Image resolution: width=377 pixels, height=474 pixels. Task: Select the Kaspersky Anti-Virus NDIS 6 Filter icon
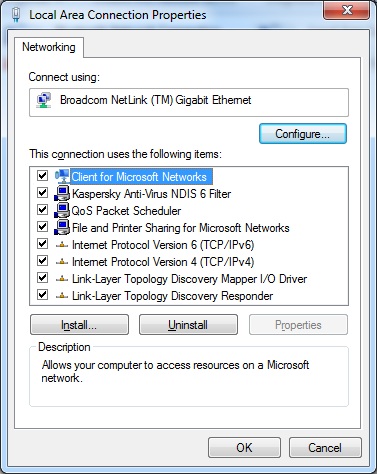[62, 193]
